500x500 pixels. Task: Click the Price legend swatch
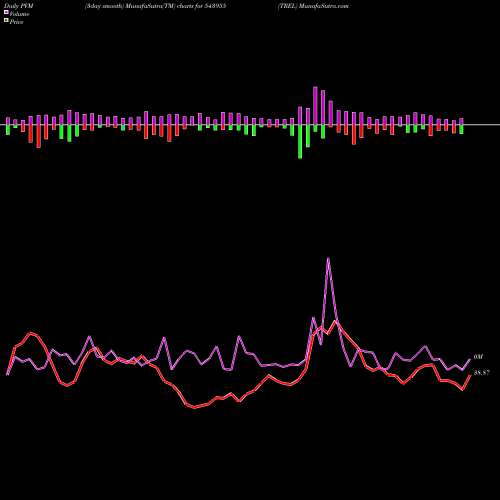6,21
